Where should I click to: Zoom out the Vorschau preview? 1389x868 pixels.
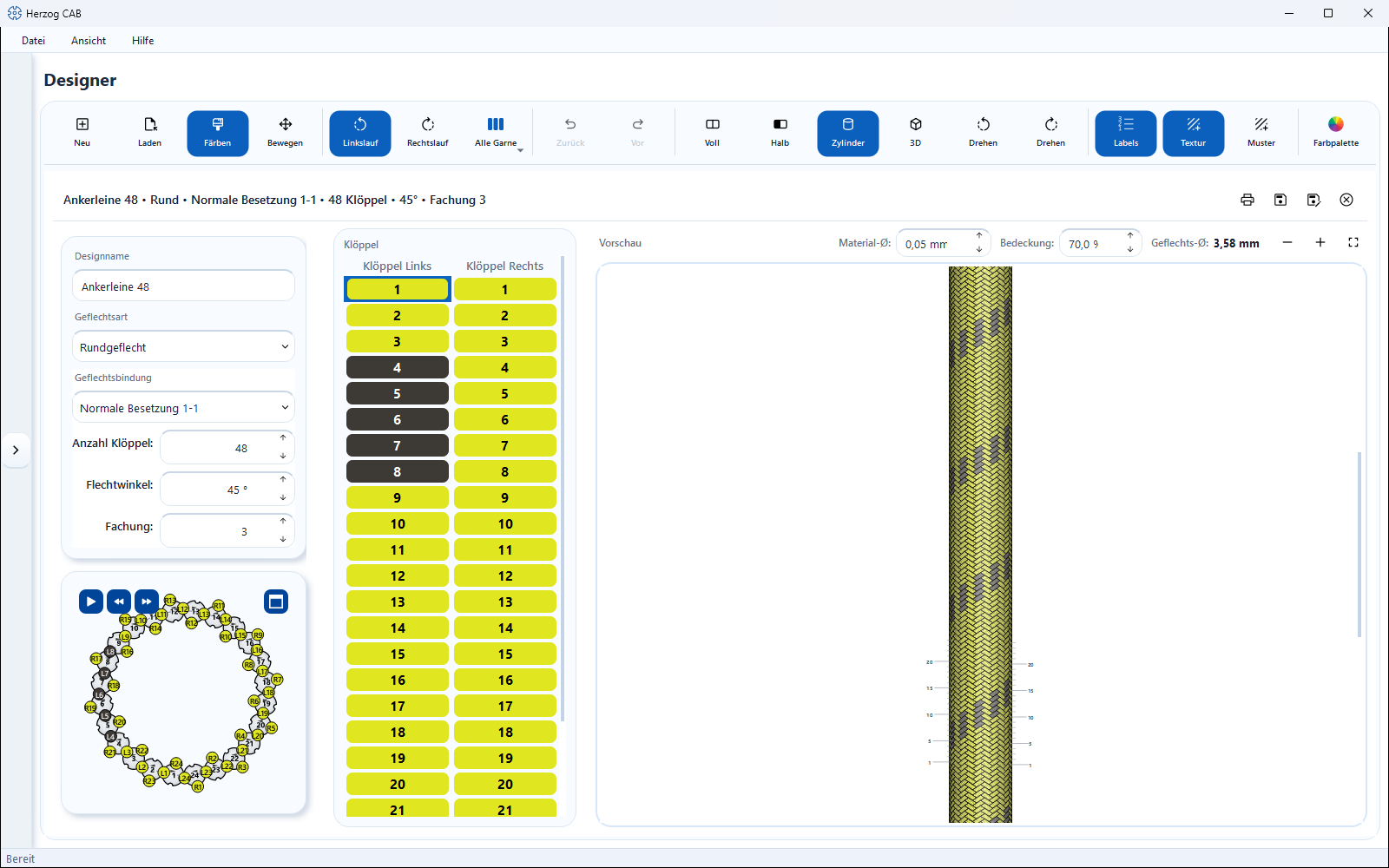1287,243
